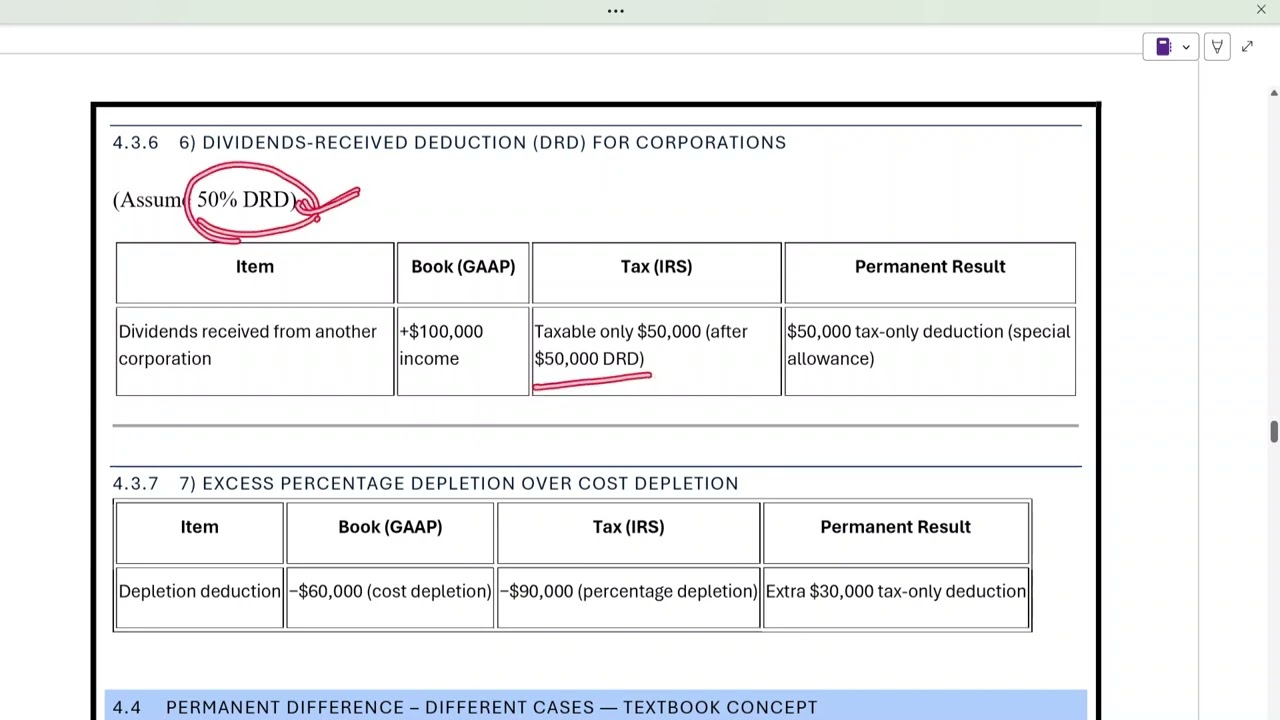Click the 'Extra $30,000 tax-only deduction' cell
Viewport: 1280px width, 720px height.
(x=895, y=597)
